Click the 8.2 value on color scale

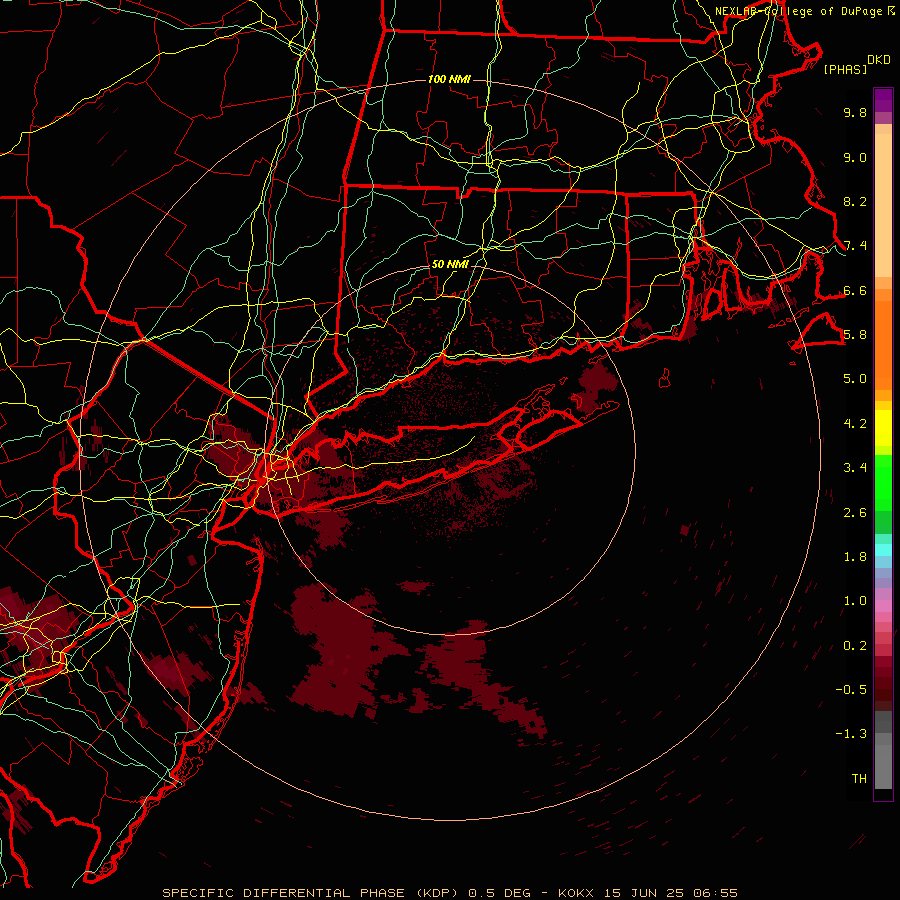(855, 201)
